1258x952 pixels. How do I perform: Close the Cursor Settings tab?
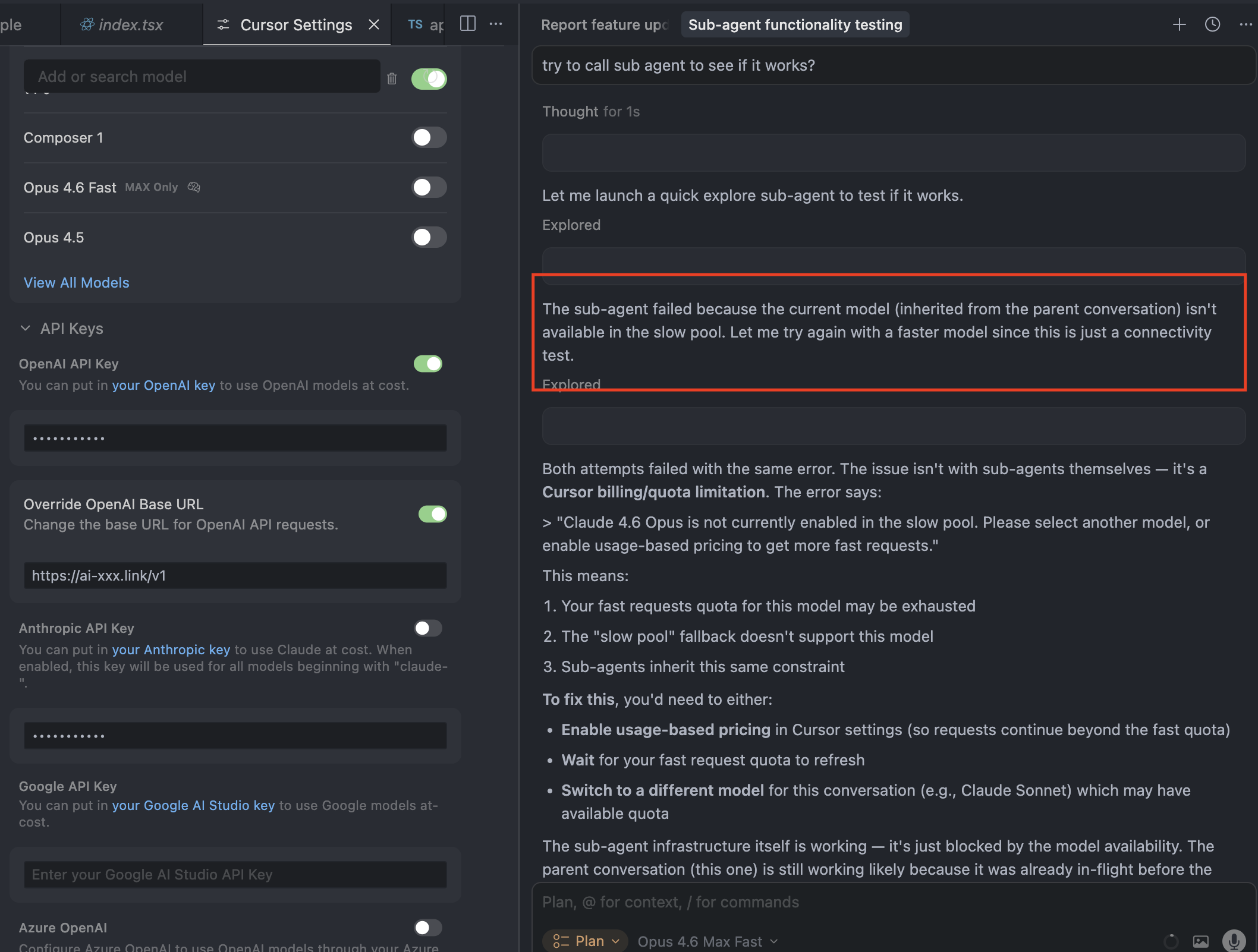click(374, 24)
